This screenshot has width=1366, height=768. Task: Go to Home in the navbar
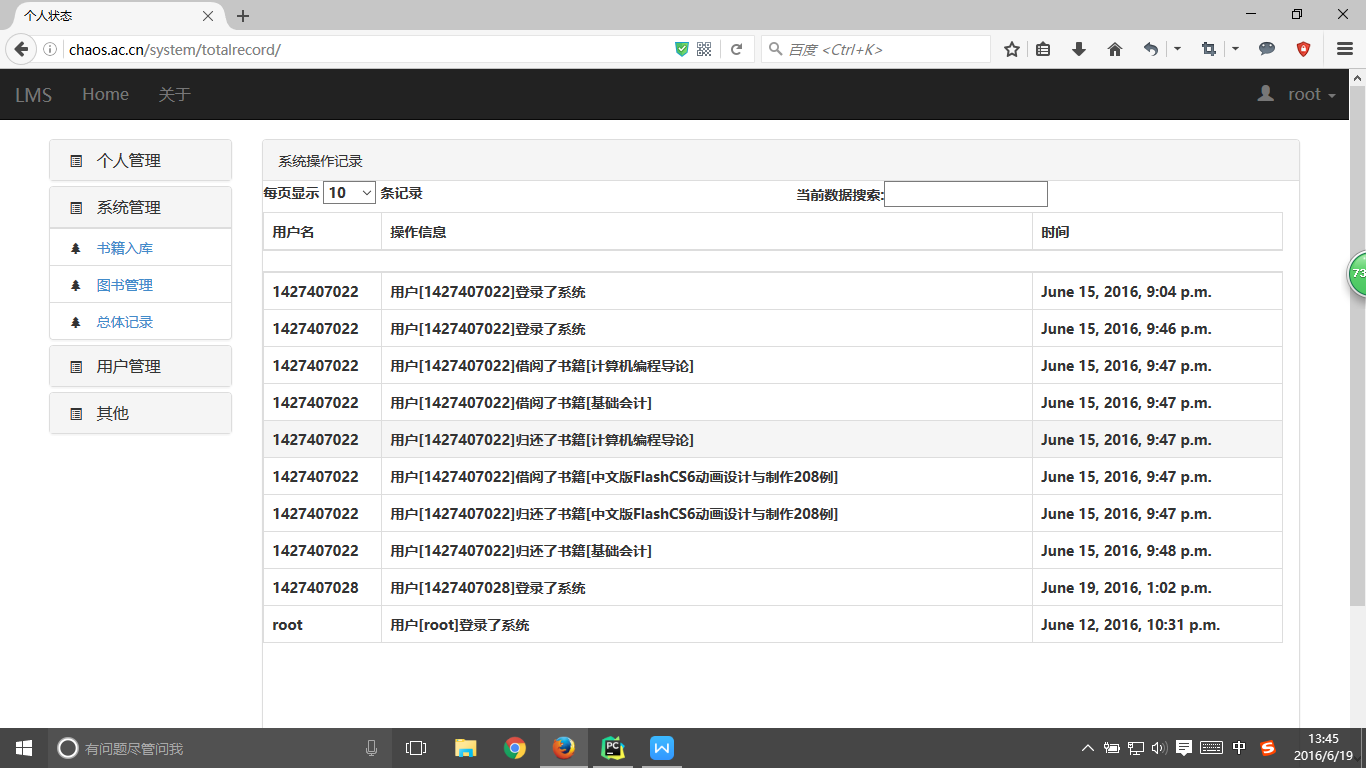105,94
